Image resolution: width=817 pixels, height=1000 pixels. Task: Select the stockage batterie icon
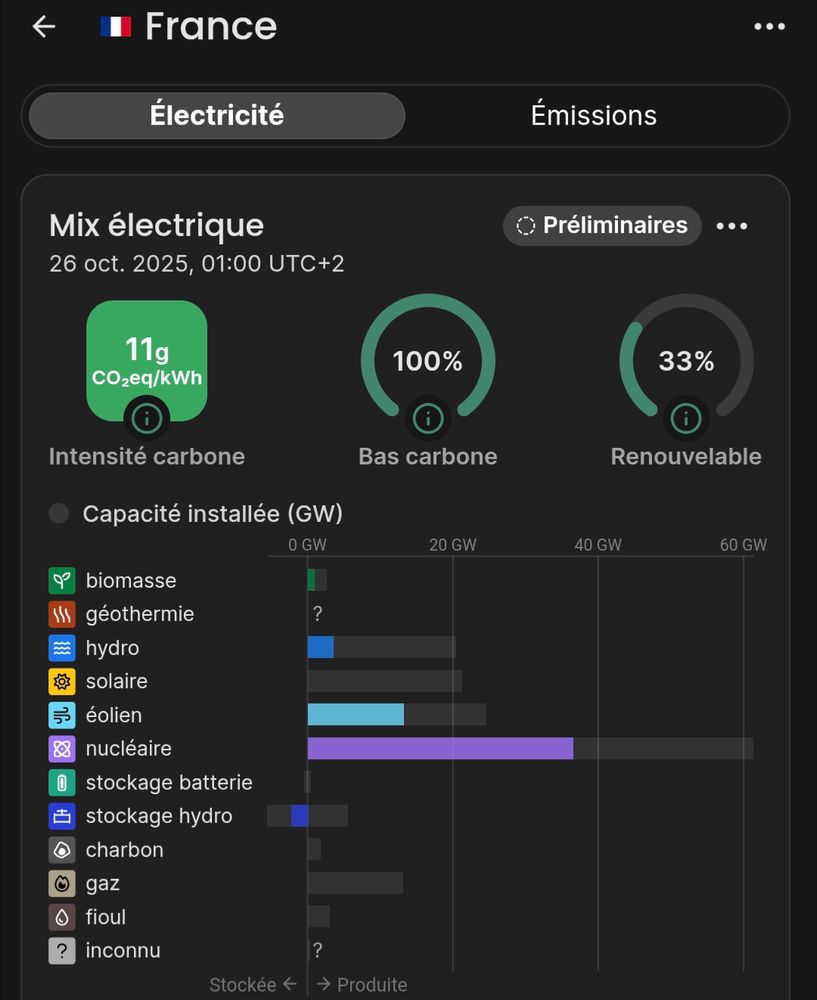tap(61, 782)
